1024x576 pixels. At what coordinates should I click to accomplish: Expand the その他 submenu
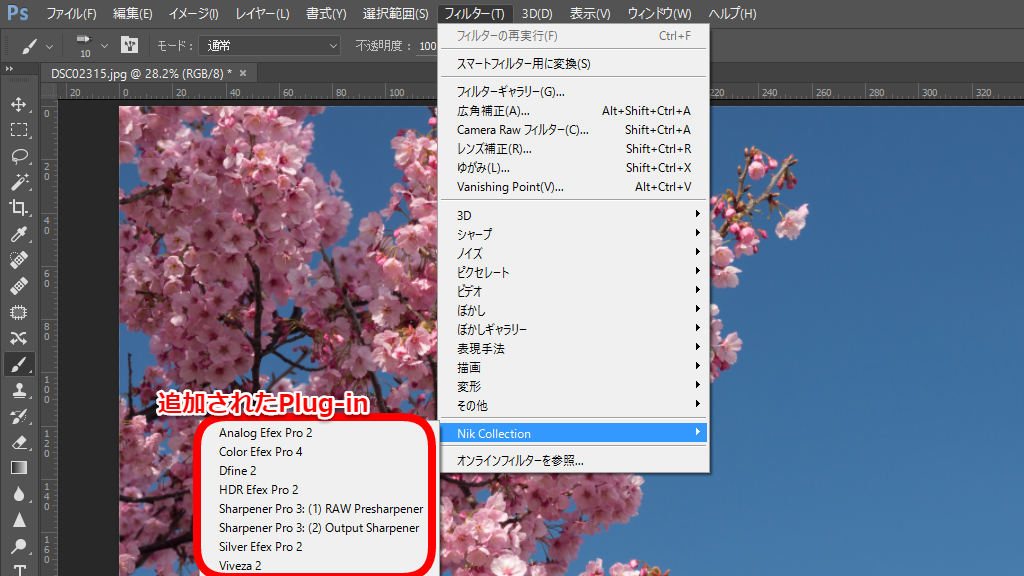[573, 405]
